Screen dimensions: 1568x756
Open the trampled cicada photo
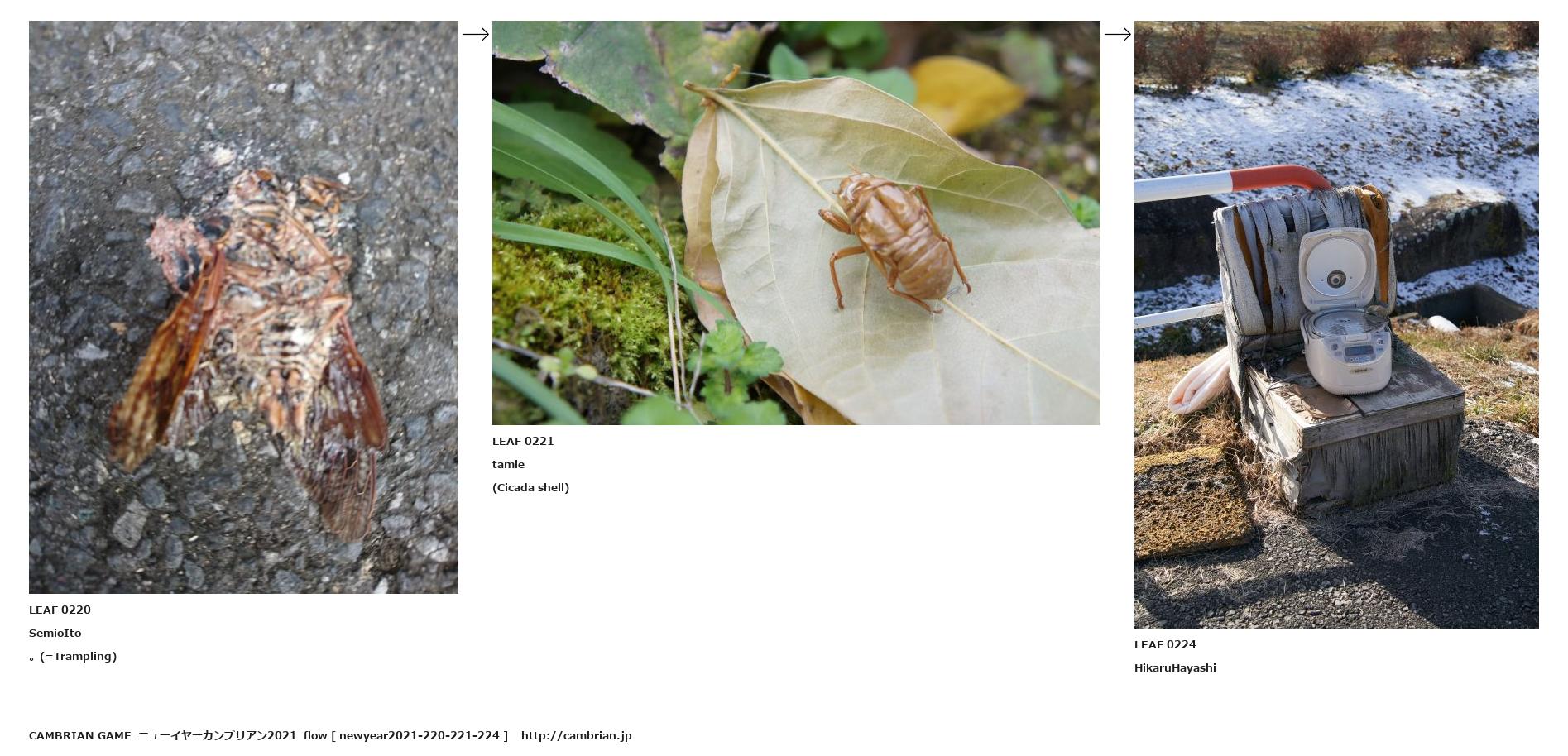click(243, 307)
